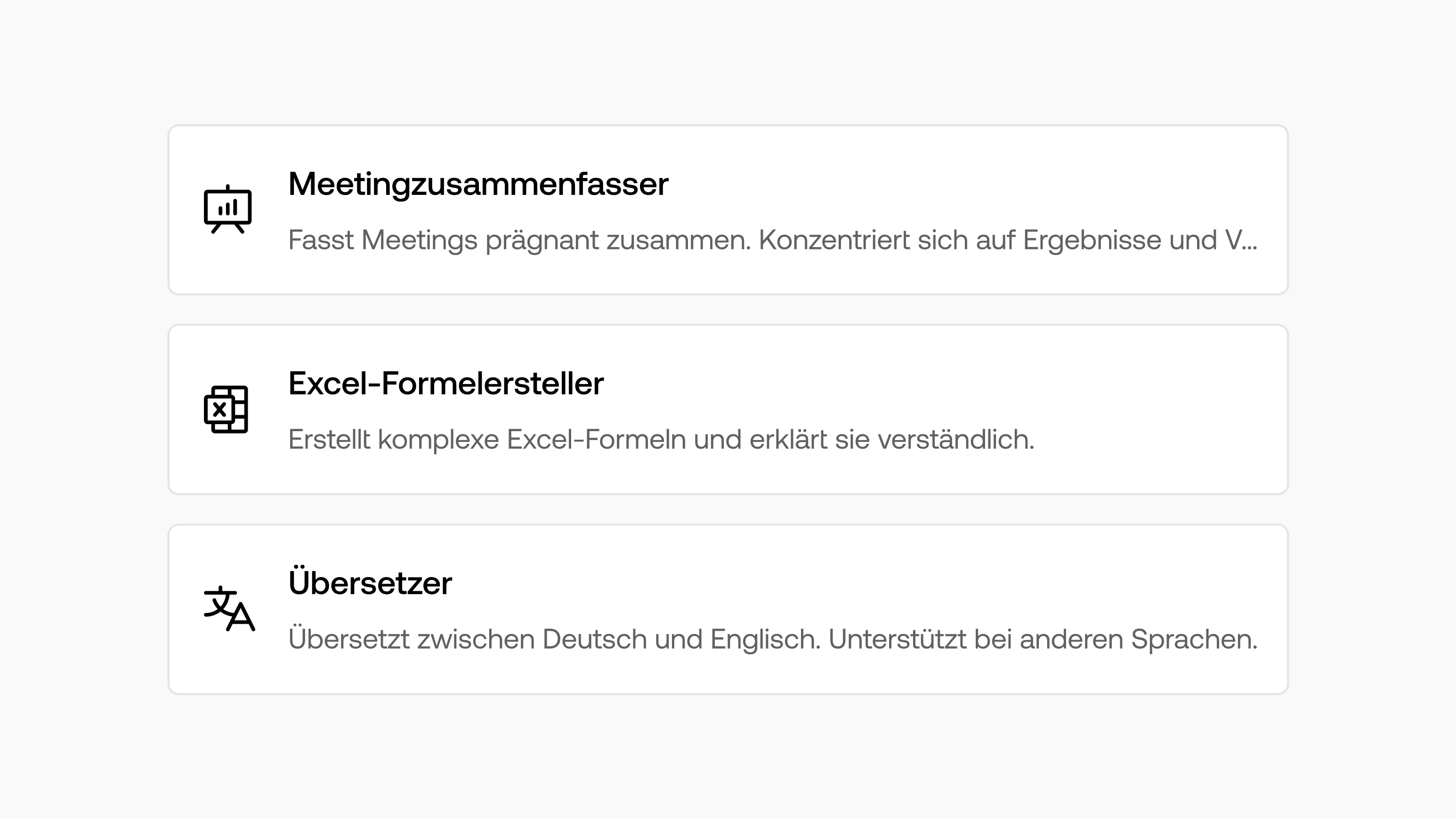This screenshot has height=819, width=1456.
Task: Click the presentation board icon beside Meetingzusammenfasser
Action: 227,209
